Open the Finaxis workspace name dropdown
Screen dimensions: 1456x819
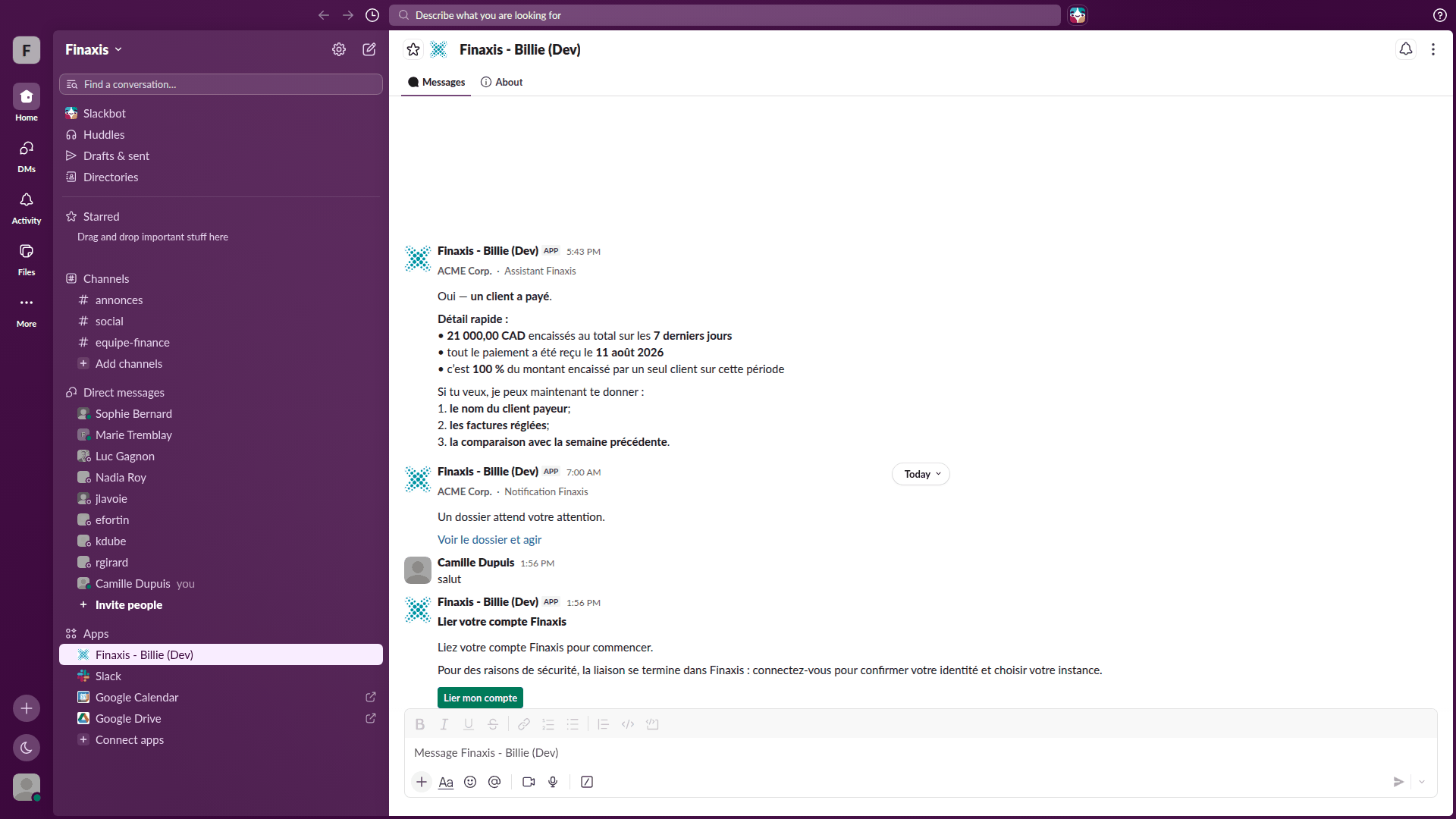[93, 49]
